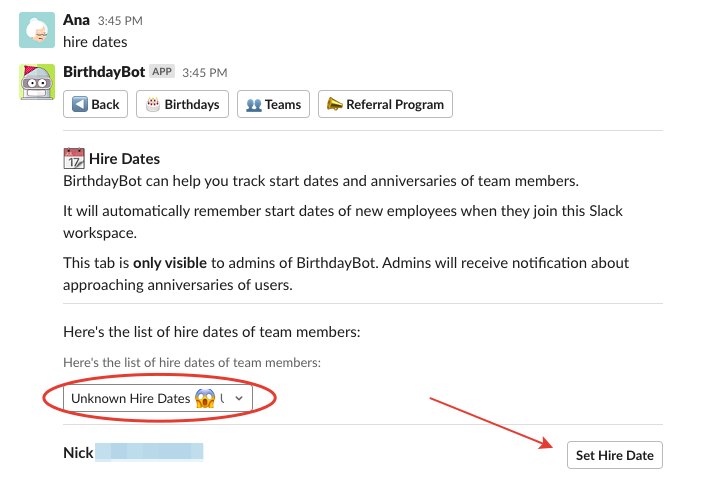Click Ana's "hire dates" message text

pos(95,42)
